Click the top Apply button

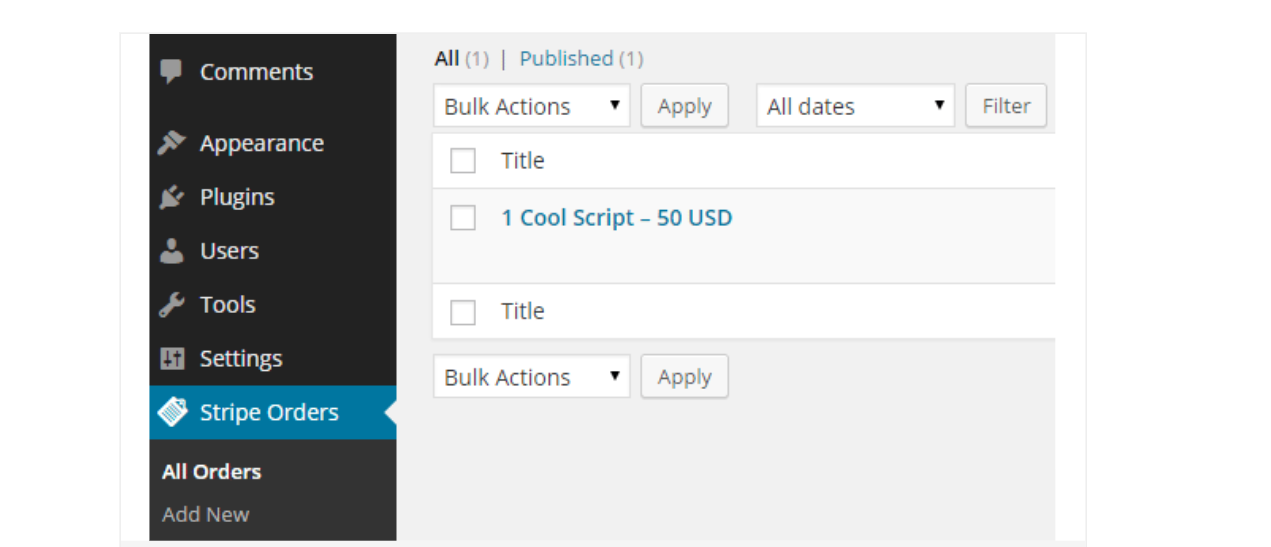(x=684, y=106)
